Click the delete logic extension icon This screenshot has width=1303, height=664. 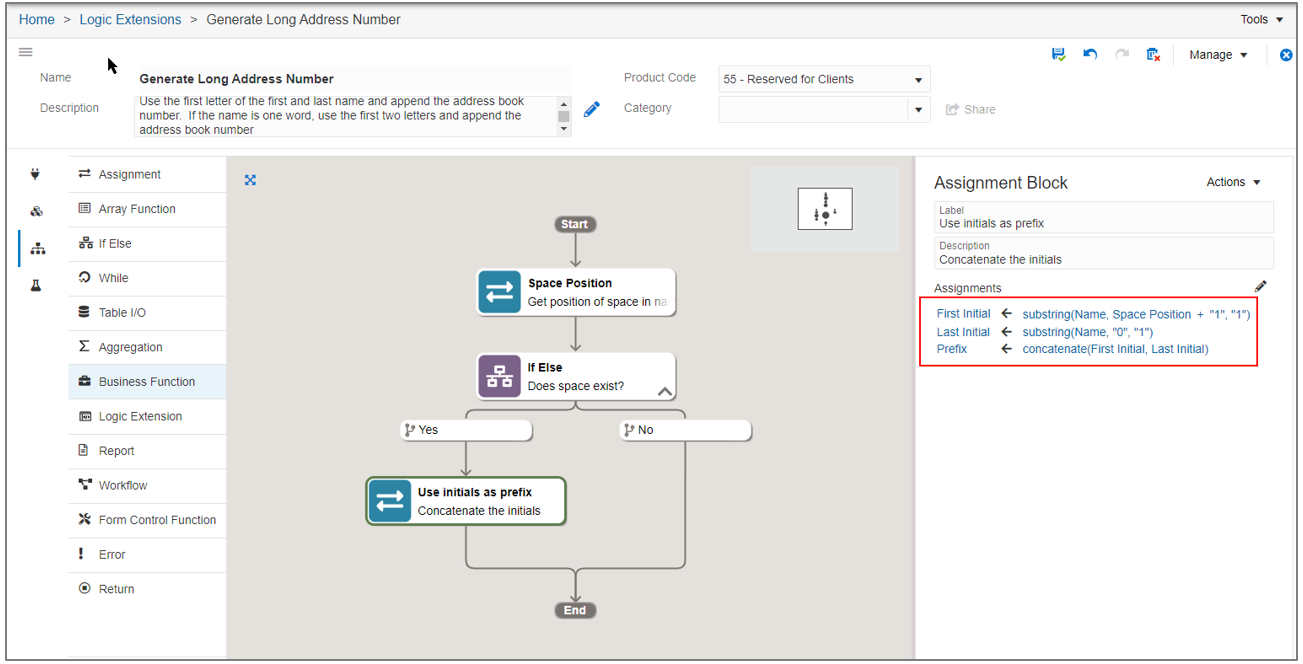click(x=1152, y=55)
